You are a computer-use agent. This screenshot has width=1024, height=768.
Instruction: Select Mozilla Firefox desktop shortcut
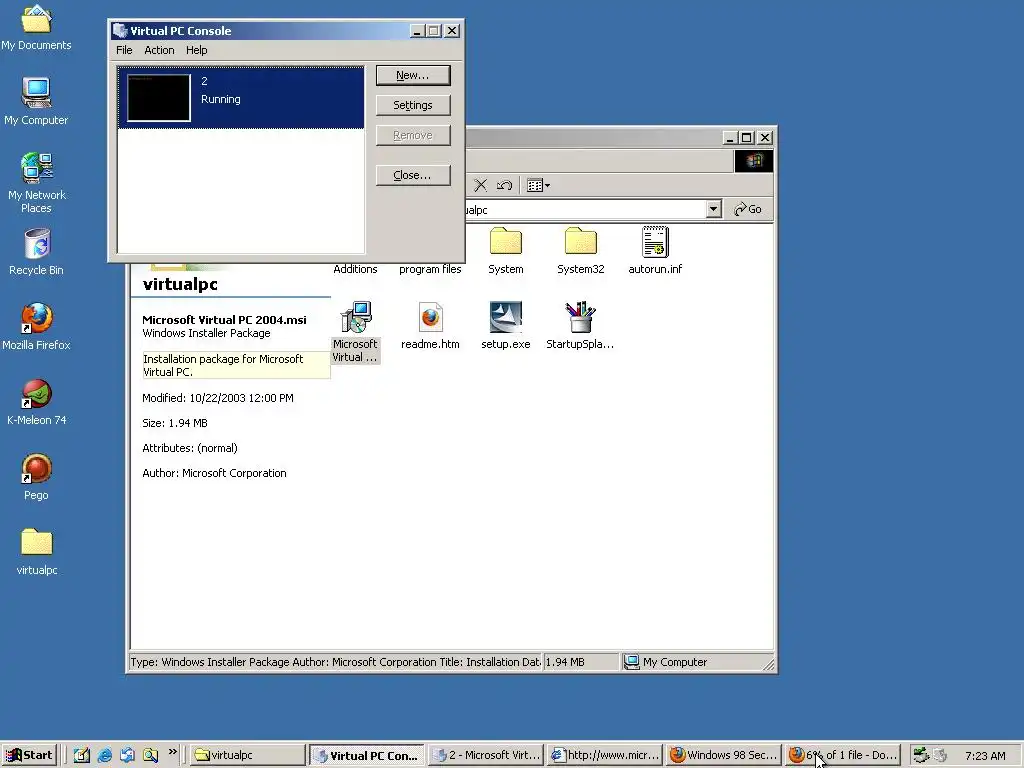pos(36,327)
